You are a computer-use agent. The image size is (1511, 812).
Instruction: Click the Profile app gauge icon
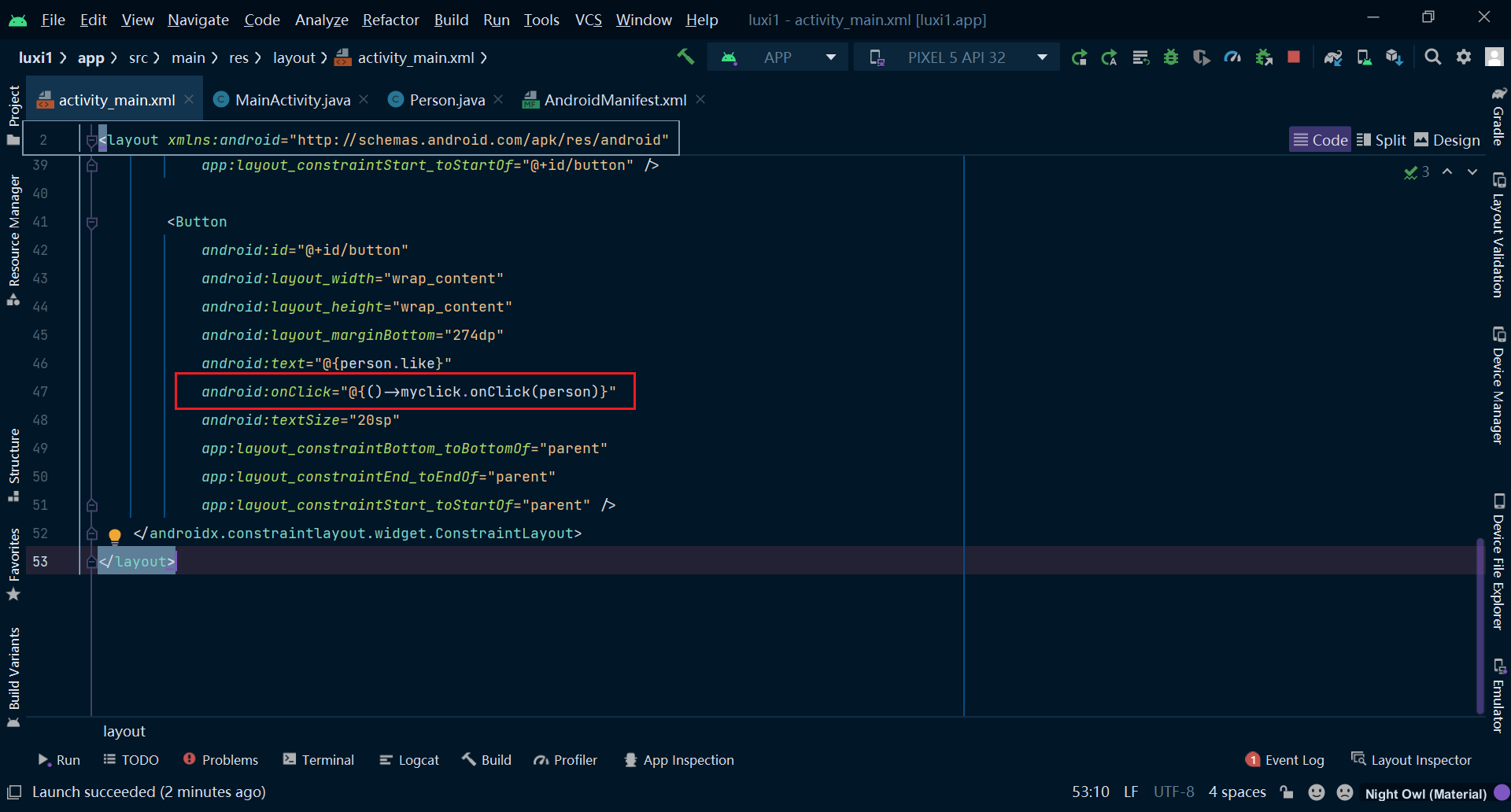pos(1232,57)
